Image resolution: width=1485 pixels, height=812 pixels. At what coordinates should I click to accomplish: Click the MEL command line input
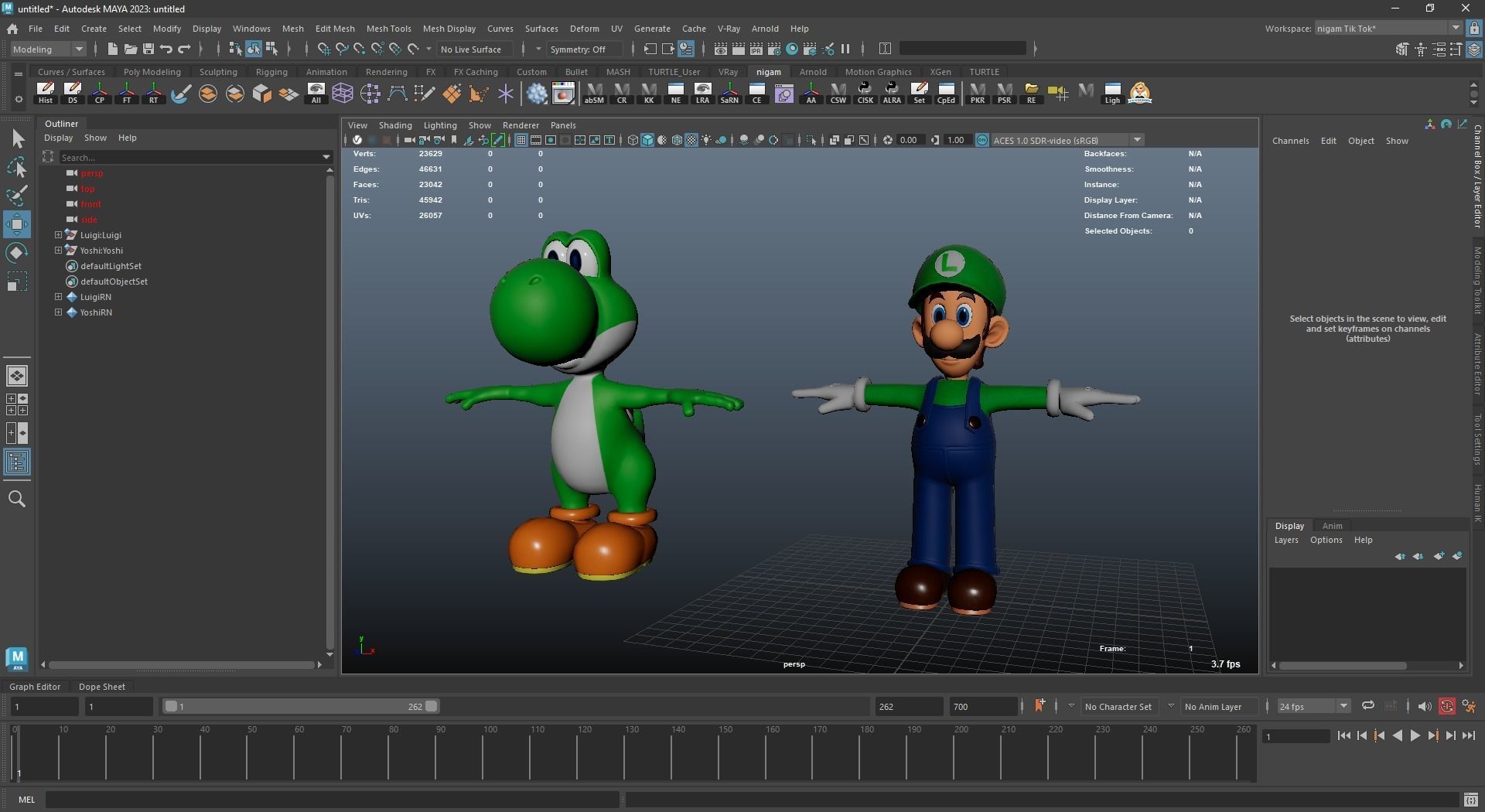coord(333,800)
